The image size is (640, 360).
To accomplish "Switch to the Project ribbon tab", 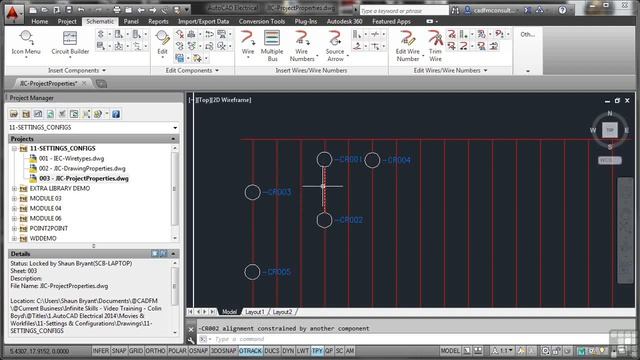I will [x=67, y=21].
